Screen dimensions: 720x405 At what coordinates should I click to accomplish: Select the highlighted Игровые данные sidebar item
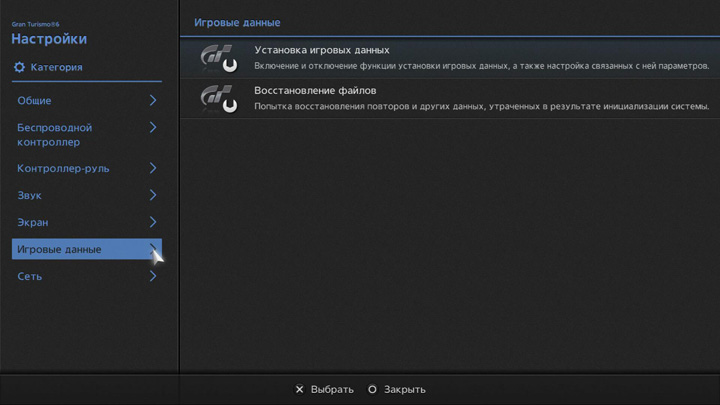click(60, 249)
